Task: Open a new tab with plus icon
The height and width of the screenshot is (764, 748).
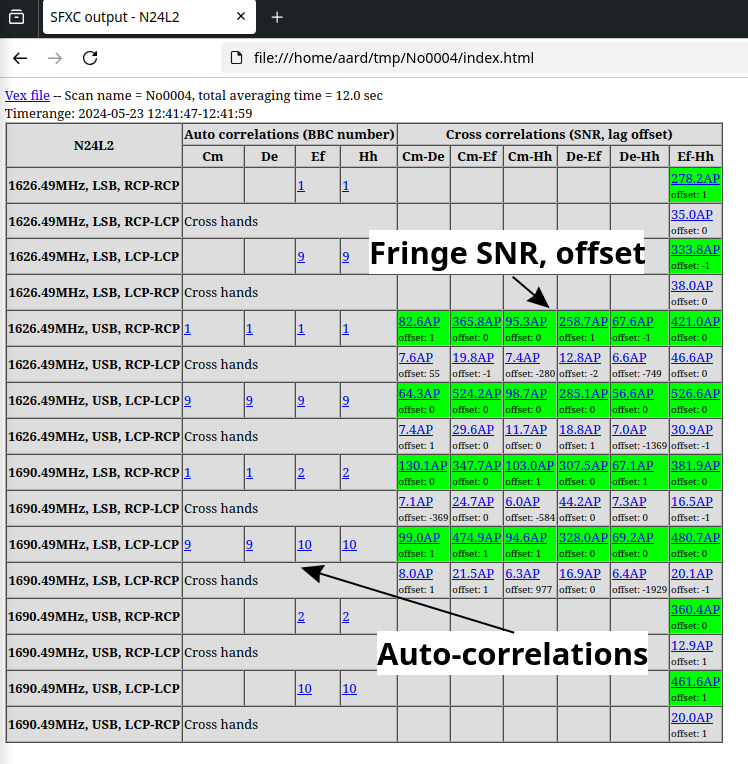Action: (x=277, y=17)
